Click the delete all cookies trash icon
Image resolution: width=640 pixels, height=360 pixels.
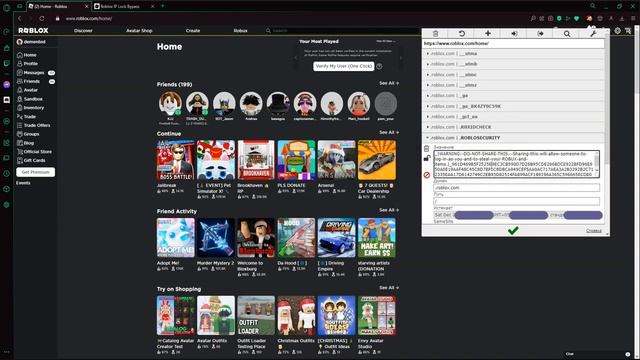point(435,34)
